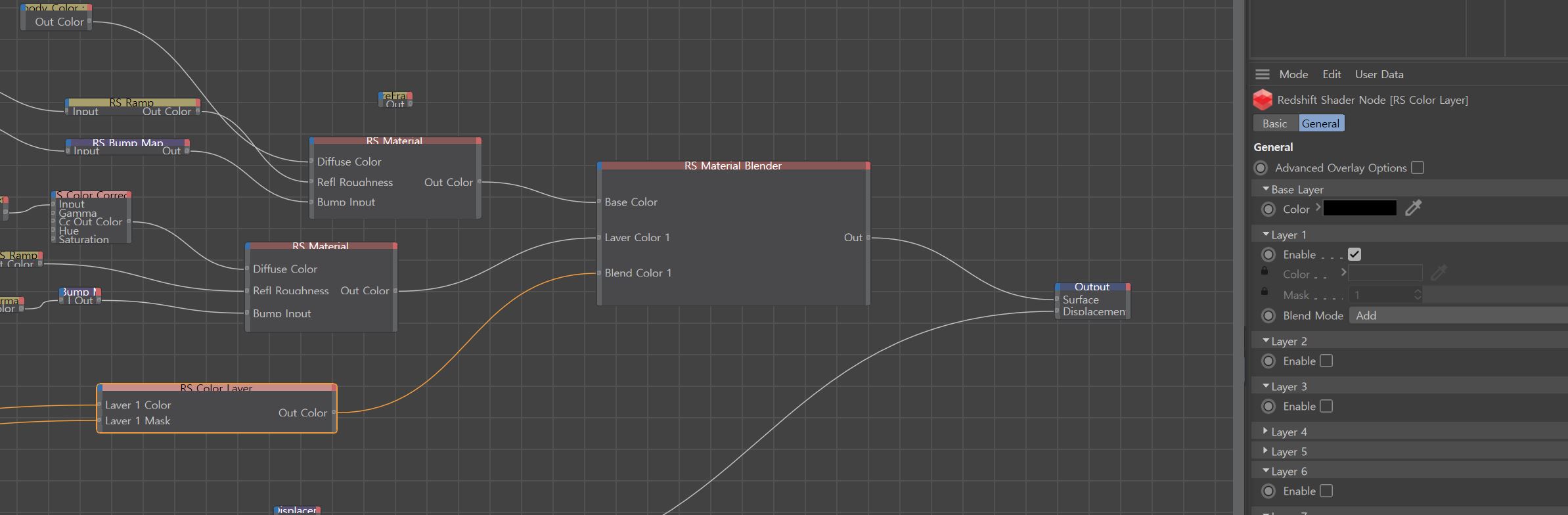This screenshot has width=1568, height=515.
Task: Click the Layer 6 Enable animation dot
Action: (1268, 491)
